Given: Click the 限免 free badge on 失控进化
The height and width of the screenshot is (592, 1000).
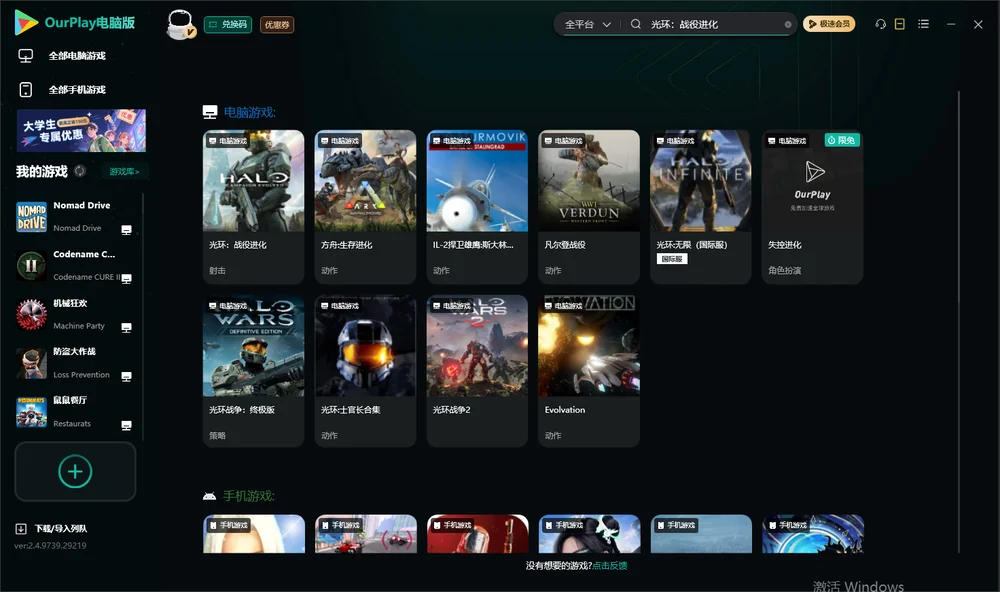Looking at the screenshot, I should (x=842, y=140).
